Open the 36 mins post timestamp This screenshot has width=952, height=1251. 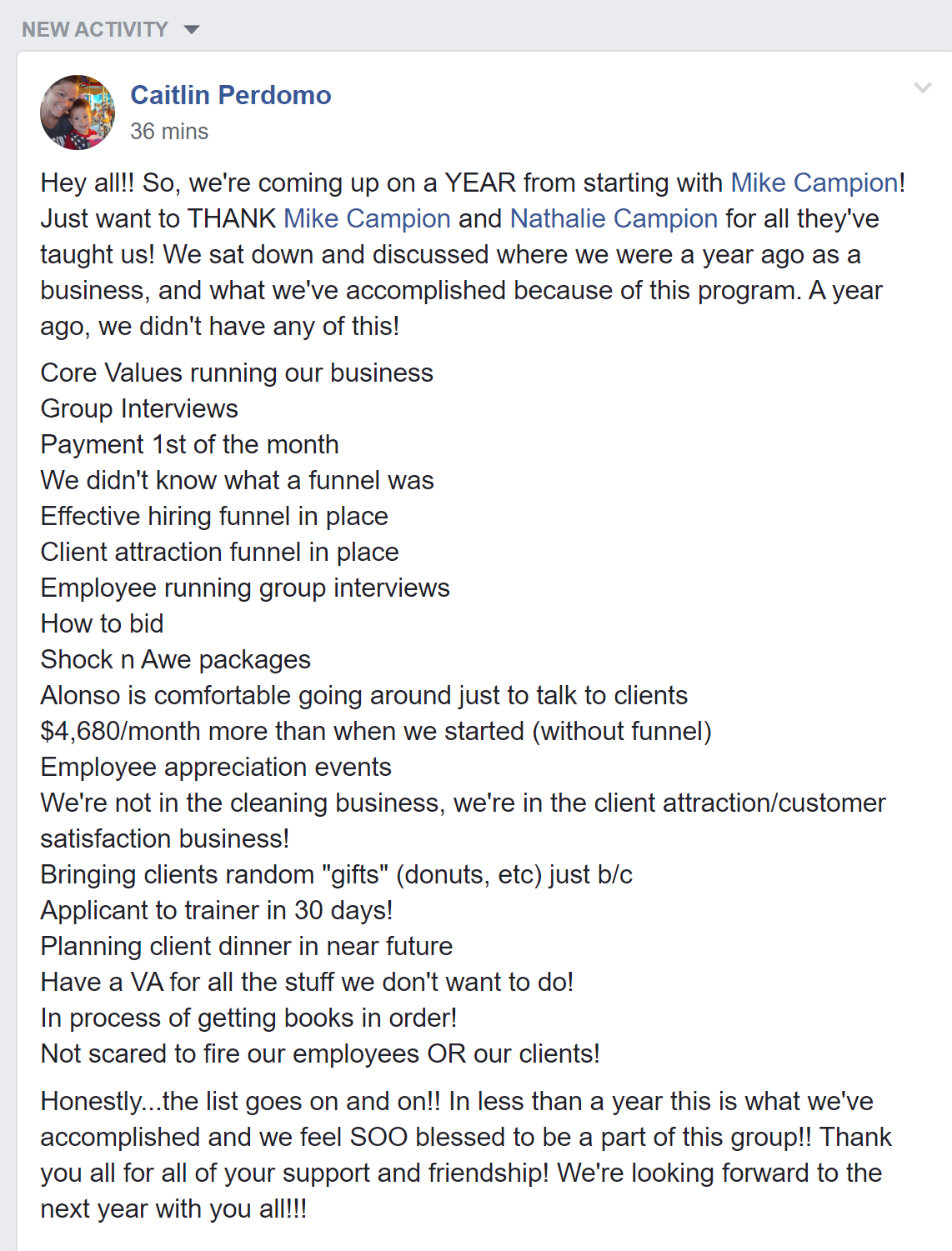pos(169,132)
